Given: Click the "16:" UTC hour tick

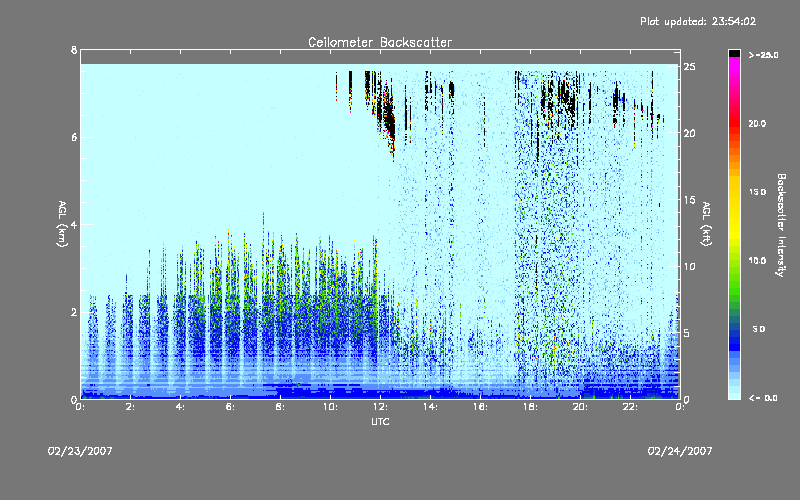Looking at the screenshot, I should [x=481, y=407].
